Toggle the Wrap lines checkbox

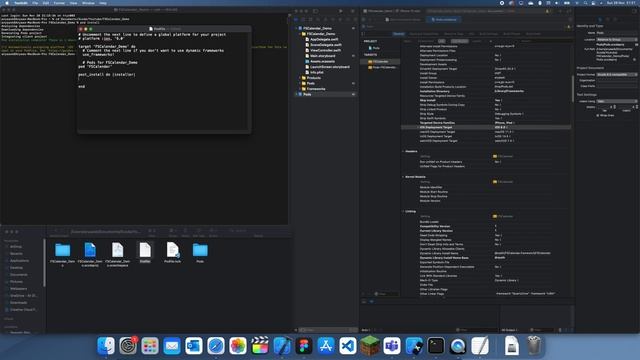[x=598, y=116]
